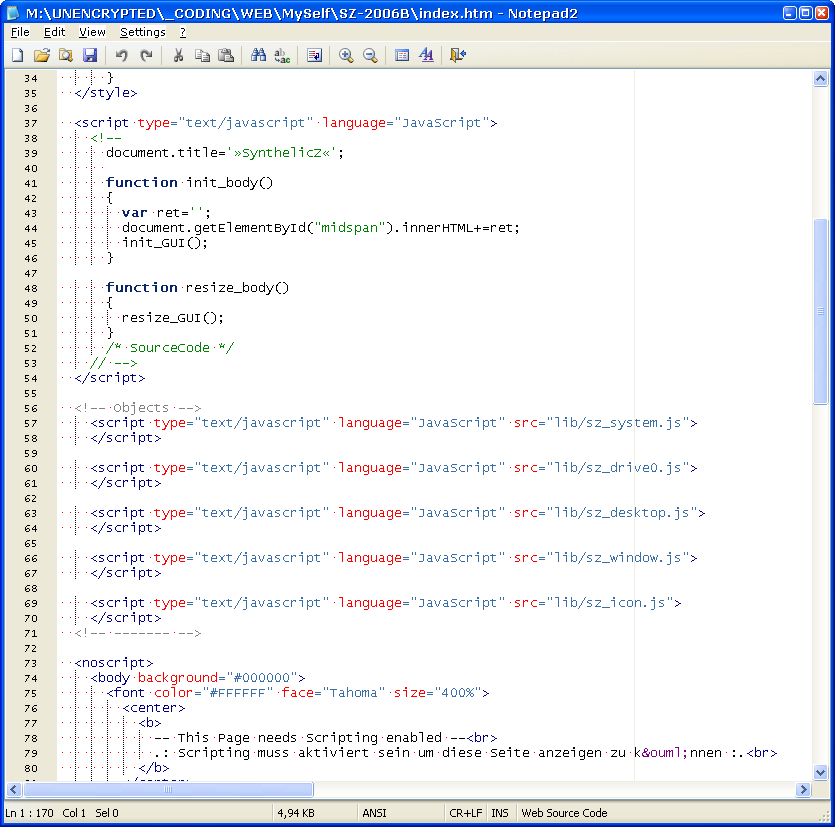Open a file using the folder icon
Image resolution: width=835 pixels, height=827 pixels.
pos(42,55)
